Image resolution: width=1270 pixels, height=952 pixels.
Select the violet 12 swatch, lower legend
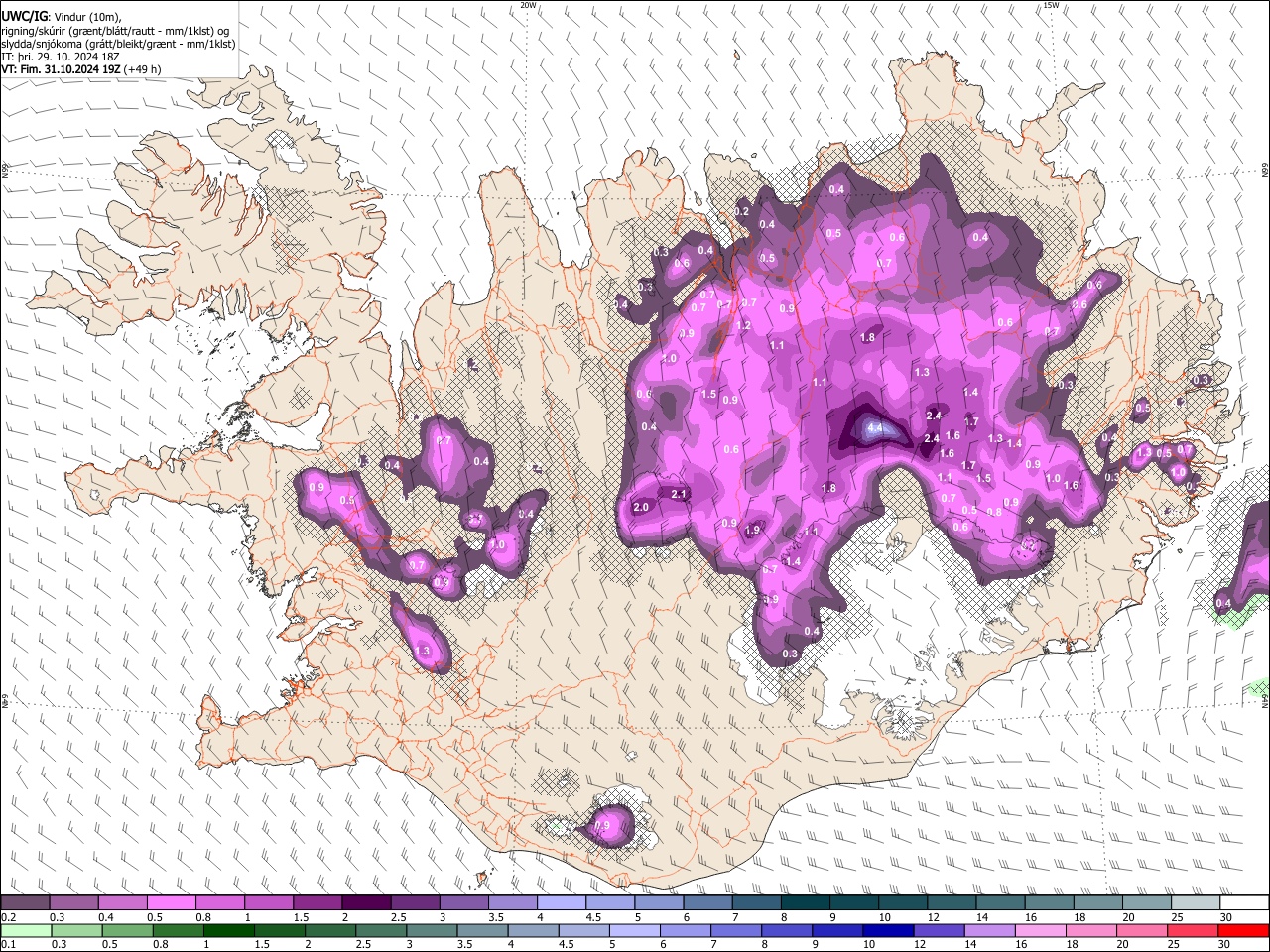tap(939, 930)
